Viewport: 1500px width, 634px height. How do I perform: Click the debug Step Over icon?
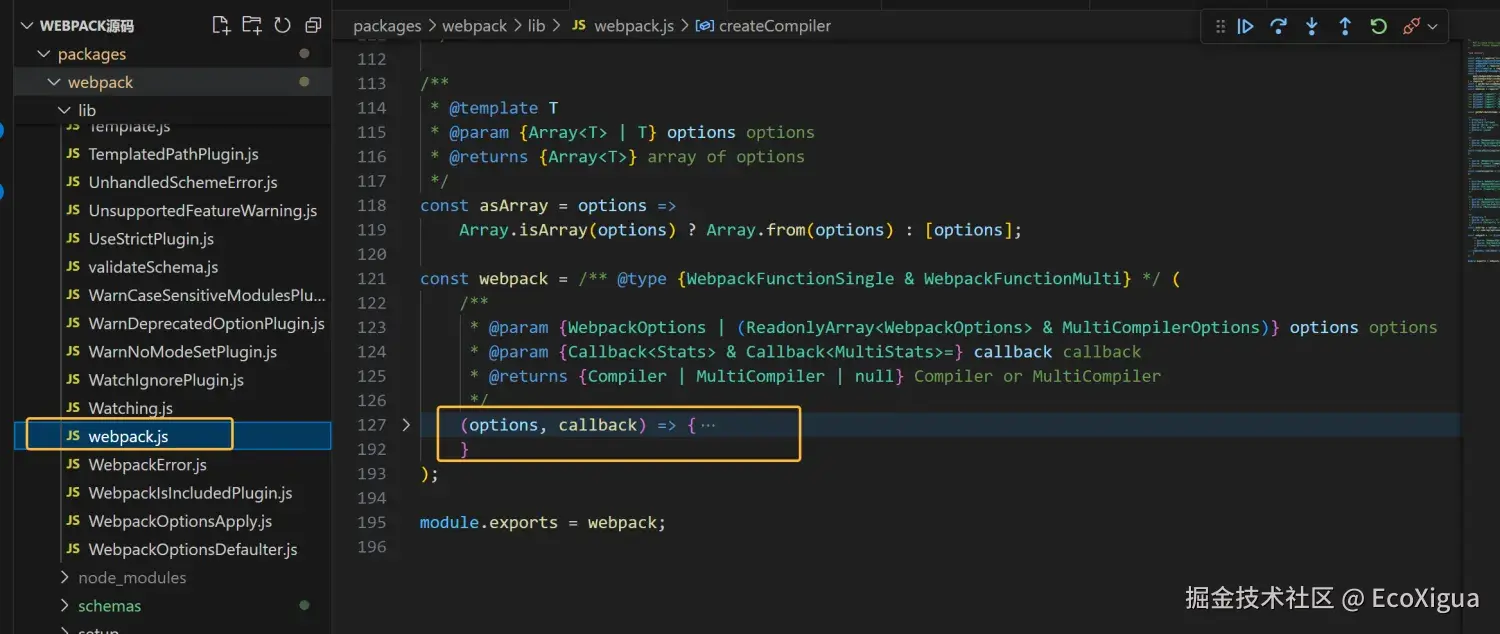pos(1278,27)
